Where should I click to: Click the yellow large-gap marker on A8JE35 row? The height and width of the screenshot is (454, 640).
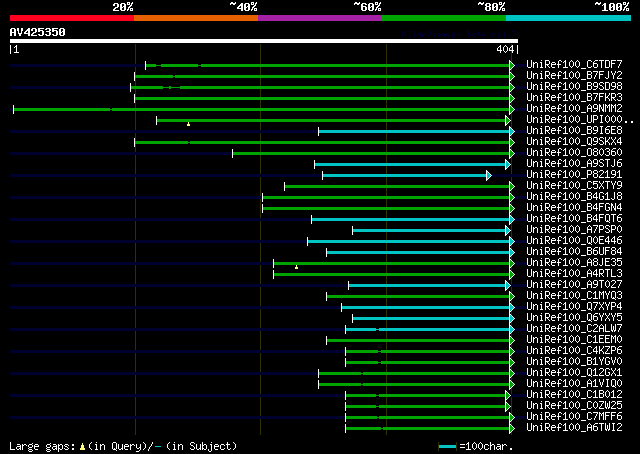coord(296,267)
